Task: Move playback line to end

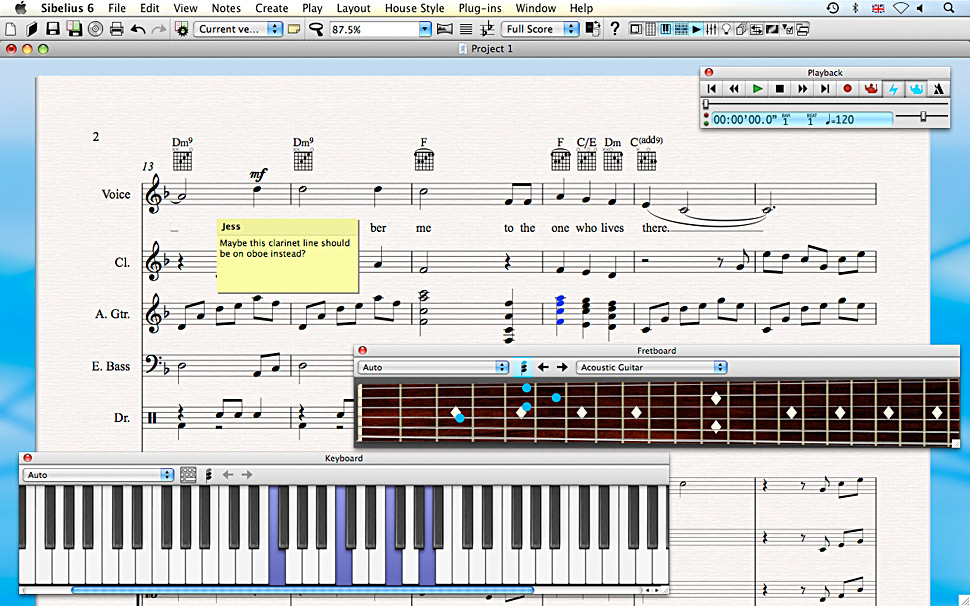Action: tap(825, 89)
